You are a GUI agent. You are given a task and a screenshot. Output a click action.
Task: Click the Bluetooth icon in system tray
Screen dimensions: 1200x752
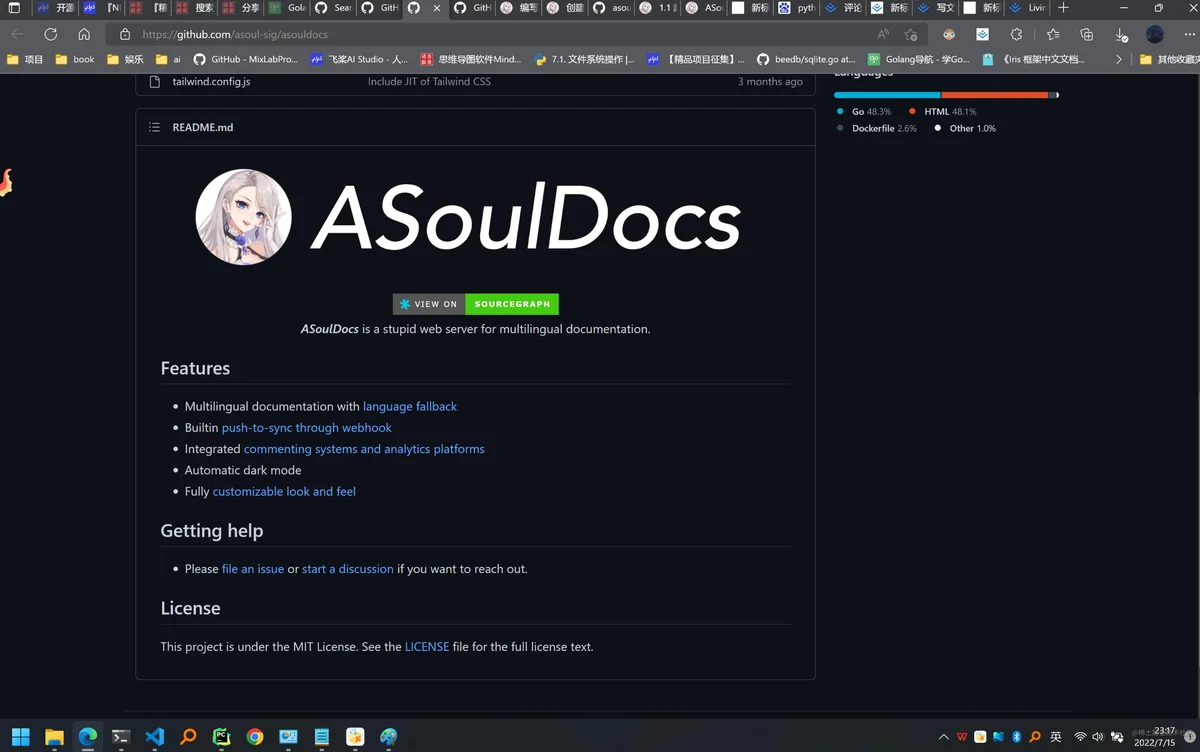(1017, 737)
